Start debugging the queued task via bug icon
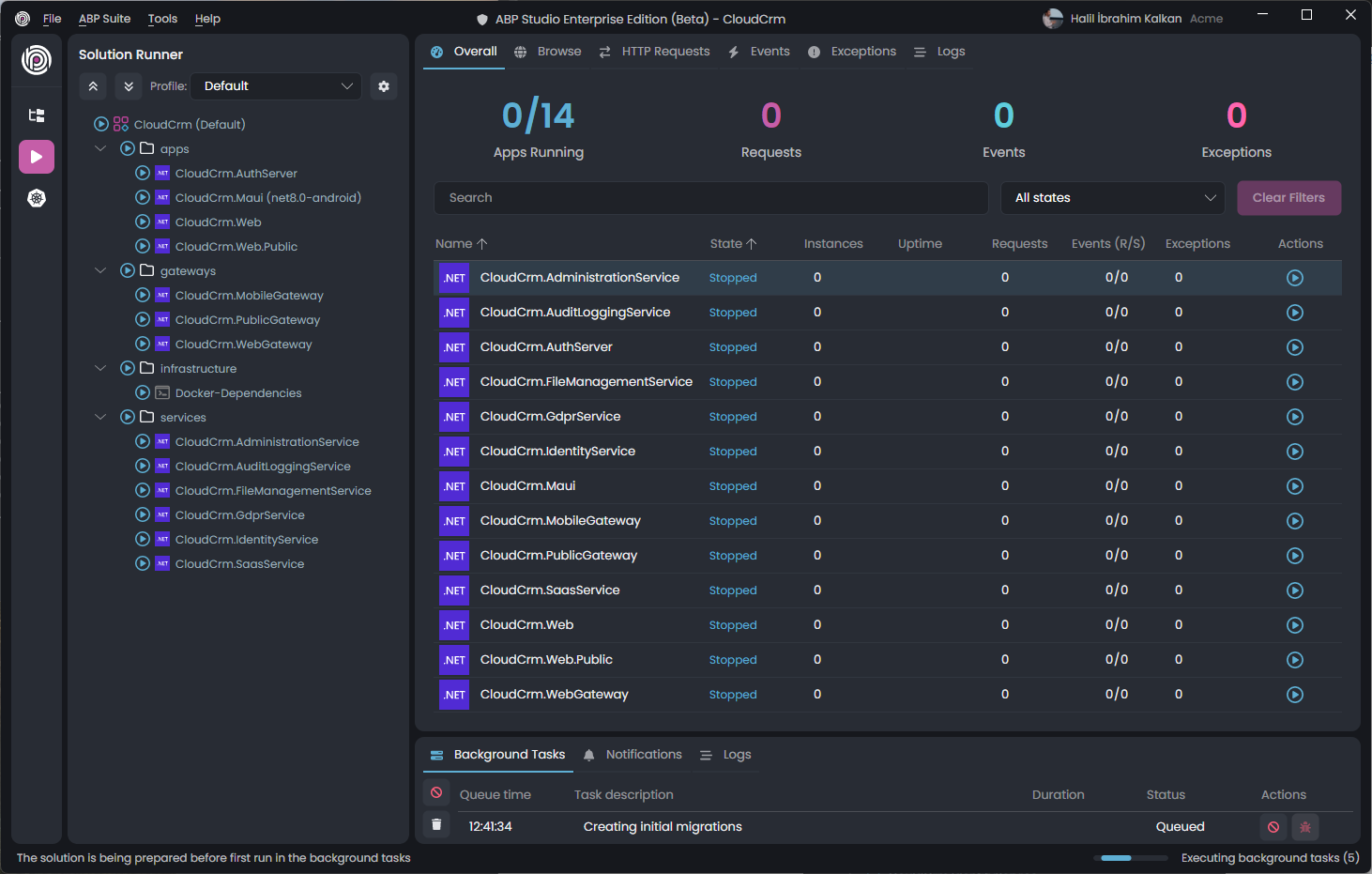Screen dimensions: 1372x874 coord(1305,827)
